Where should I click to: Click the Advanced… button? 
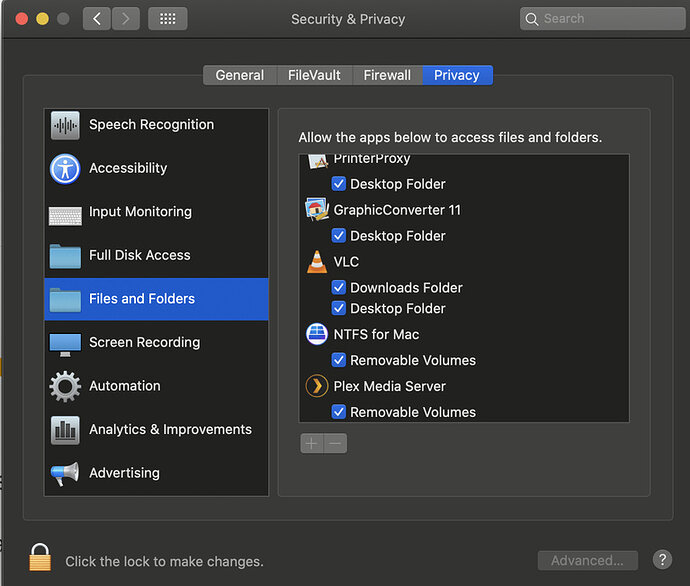pyautogui.click(x=587, y=560)
